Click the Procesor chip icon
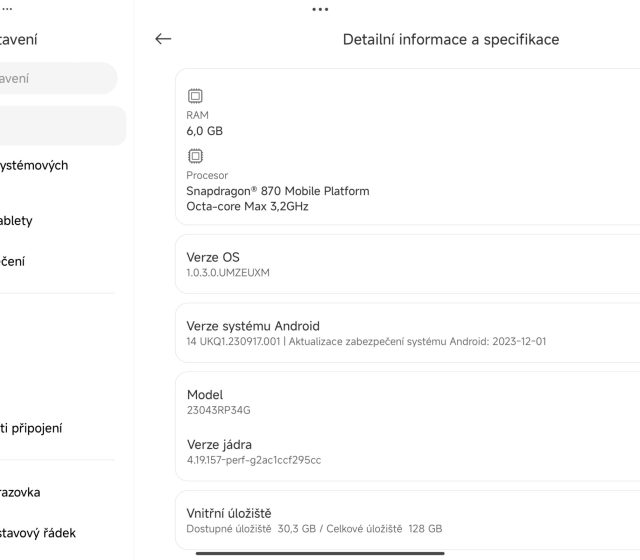The width and height of the screenshot is (640, 560). pyautogui.click(x=195, y=156)
